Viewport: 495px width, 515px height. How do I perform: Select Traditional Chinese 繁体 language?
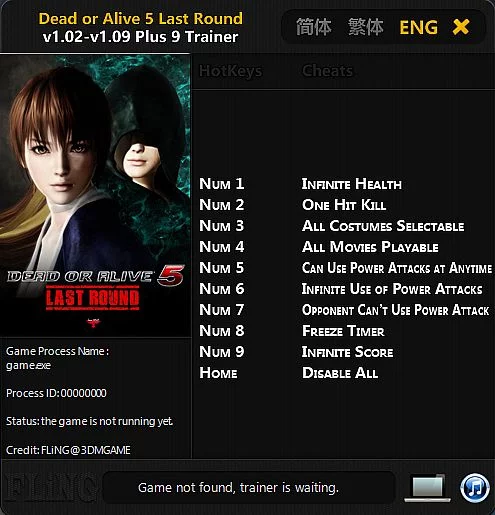(366, 27)
